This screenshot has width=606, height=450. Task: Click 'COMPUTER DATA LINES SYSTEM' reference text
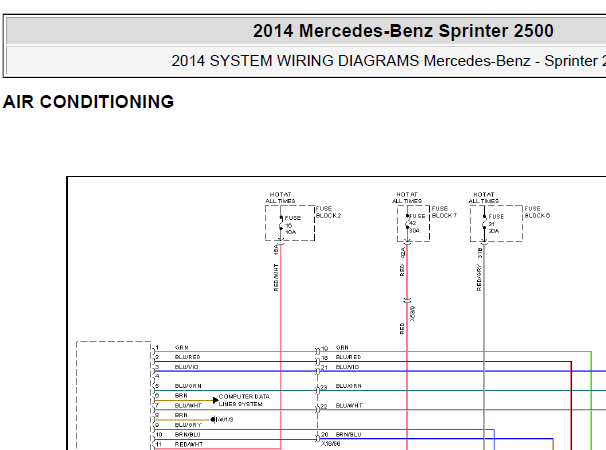click(244, 400)
